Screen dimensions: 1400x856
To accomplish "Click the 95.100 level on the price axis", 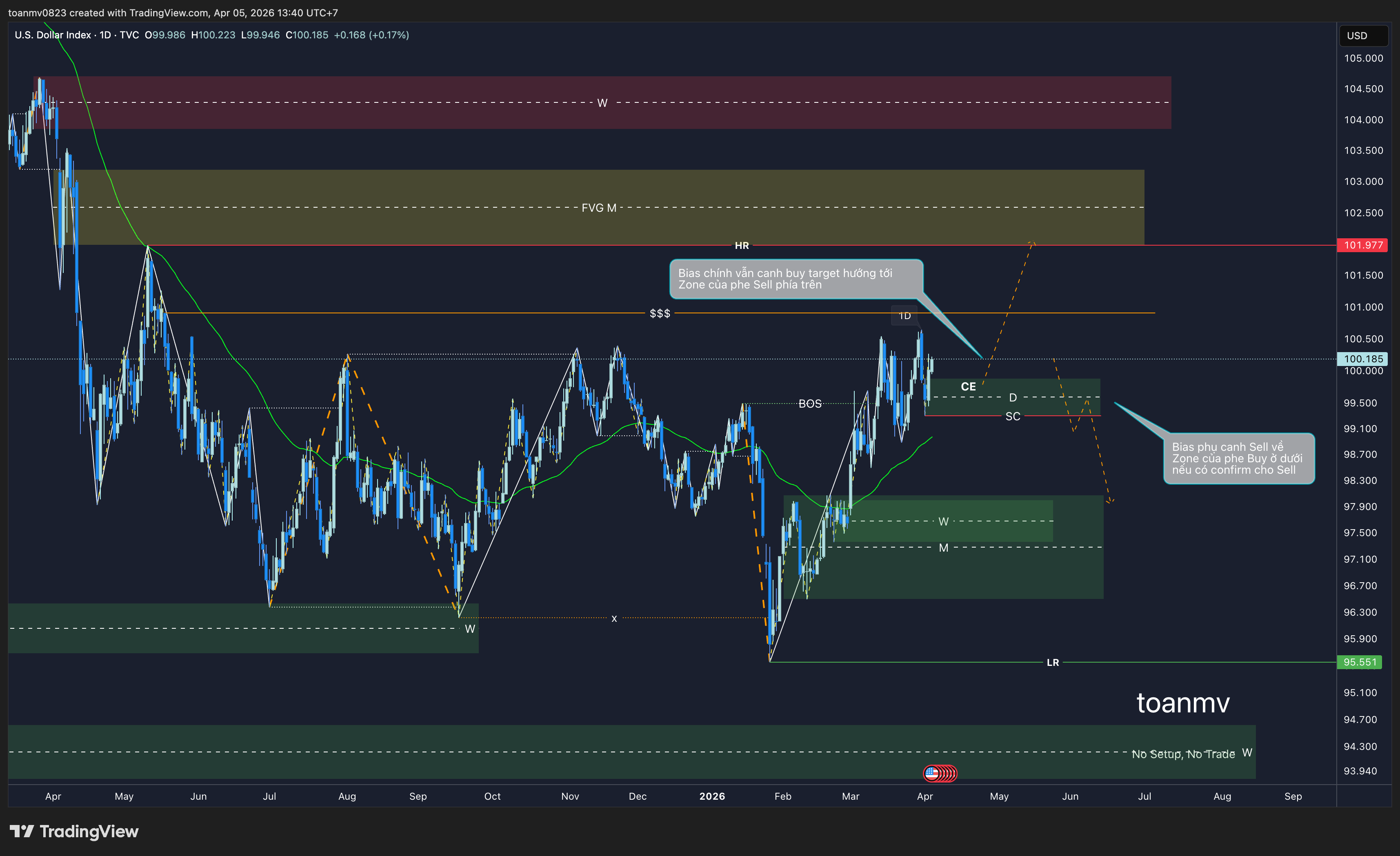I will [x=1360, y=692].
